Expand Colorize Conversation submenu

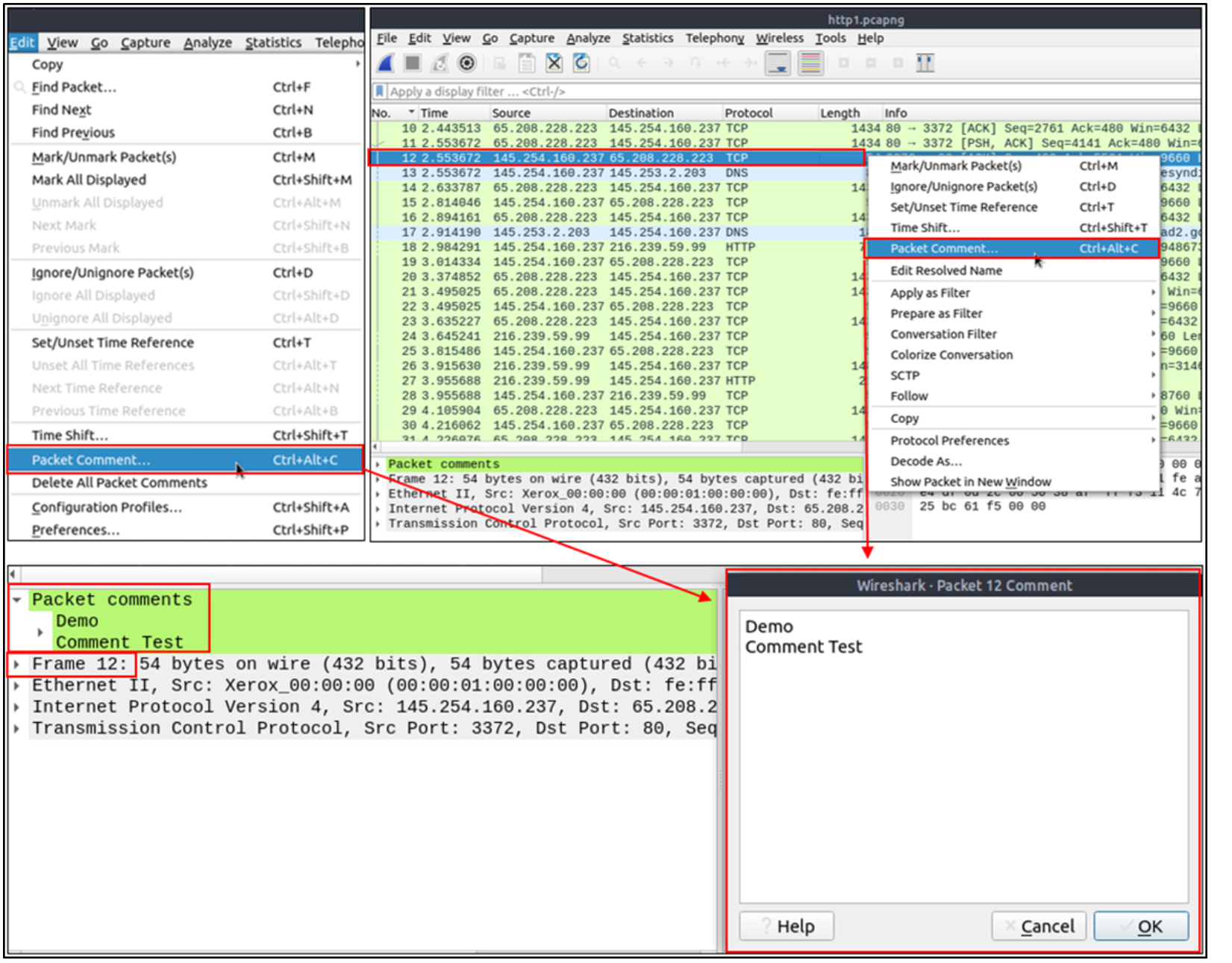(x=1013, y=355)
